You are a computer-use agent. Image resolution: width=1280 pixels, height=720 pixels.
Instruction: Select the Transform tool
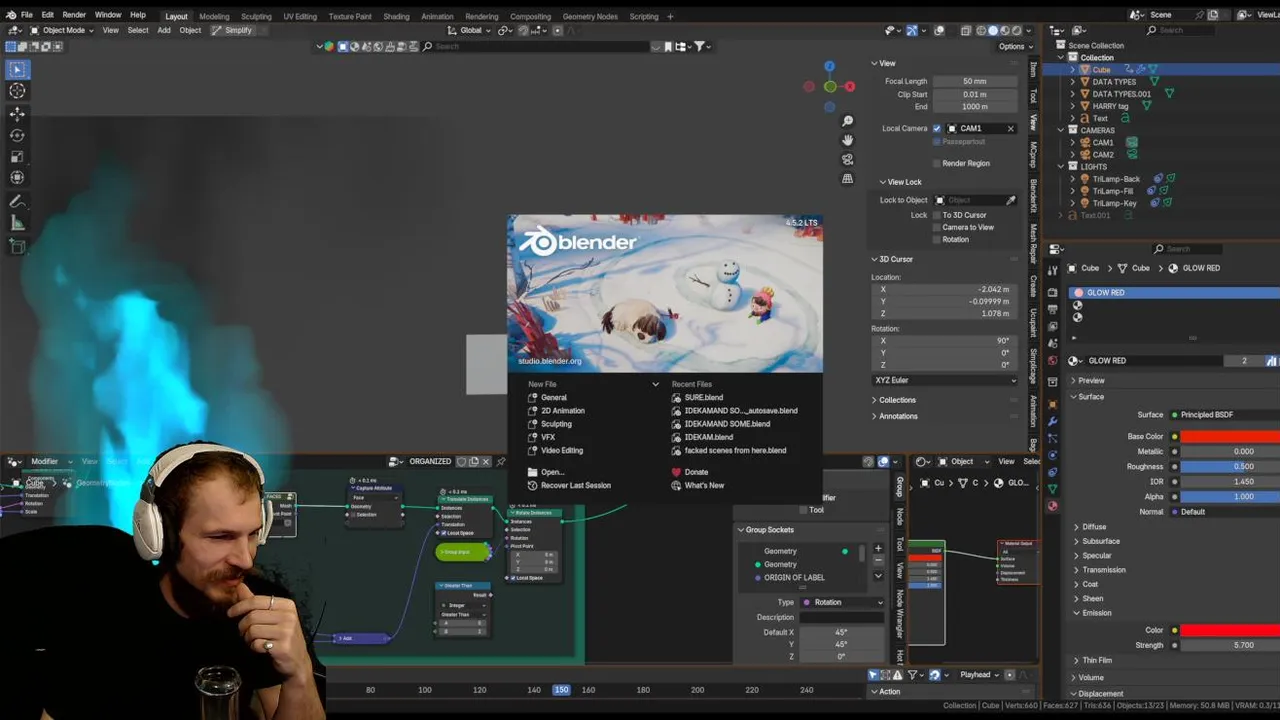coord(17,178)
